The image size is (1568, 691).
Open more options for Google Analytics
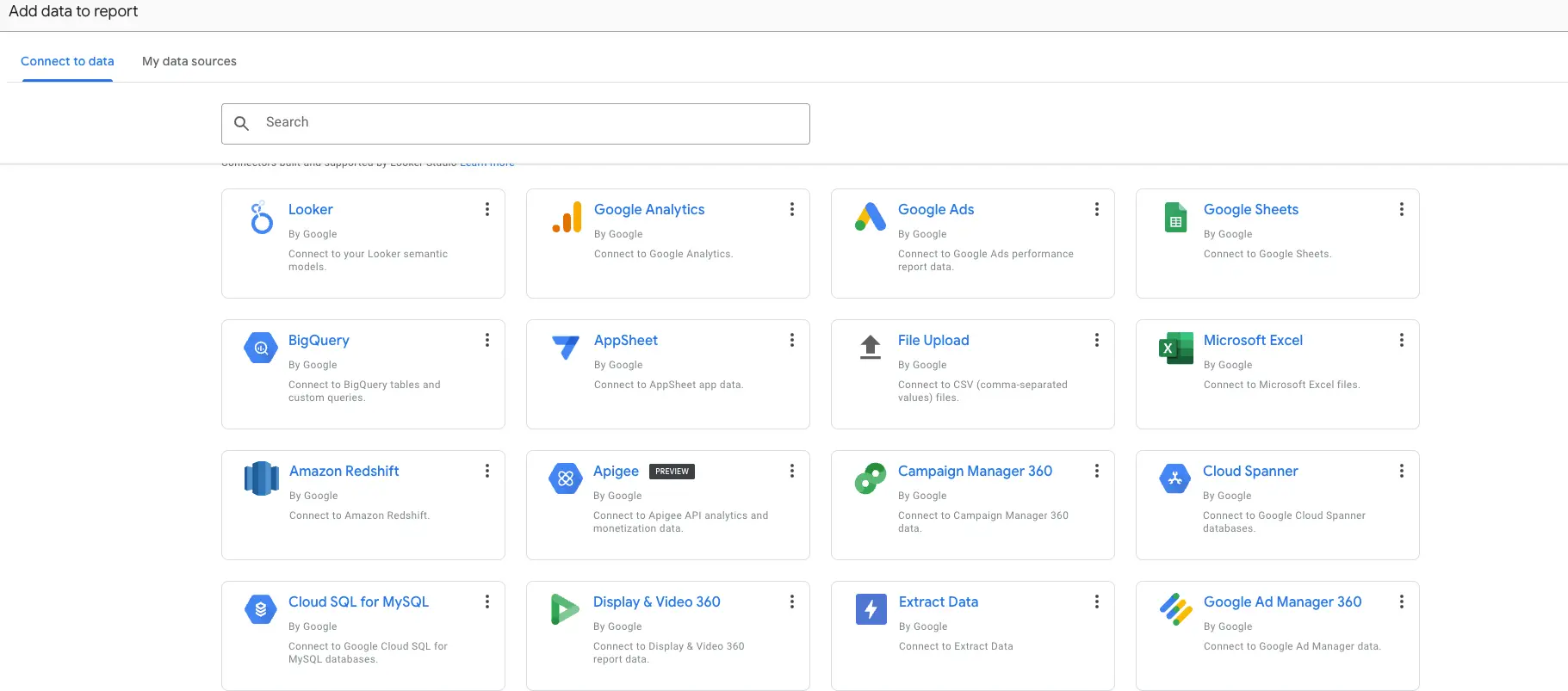click(x=792, y=209)
